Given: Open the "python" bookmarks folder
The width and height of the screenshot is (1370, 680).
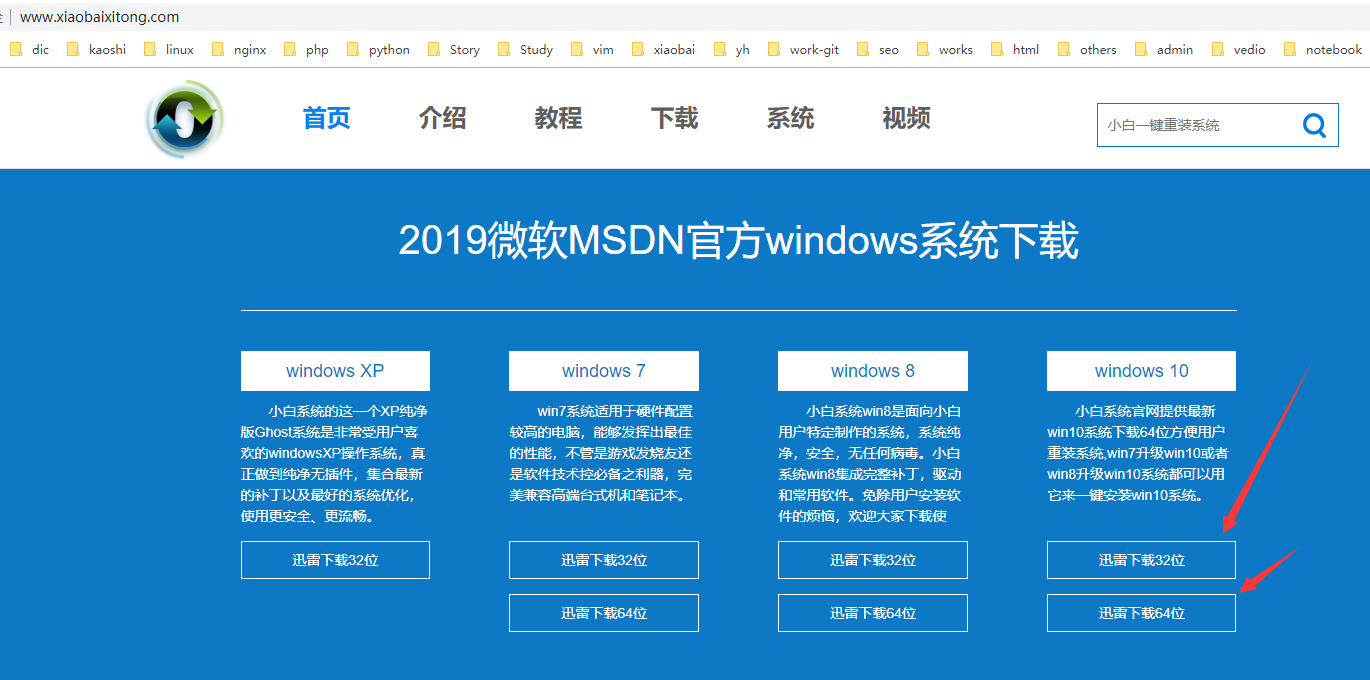Looking at the screenshot, I should coord(388,48).
